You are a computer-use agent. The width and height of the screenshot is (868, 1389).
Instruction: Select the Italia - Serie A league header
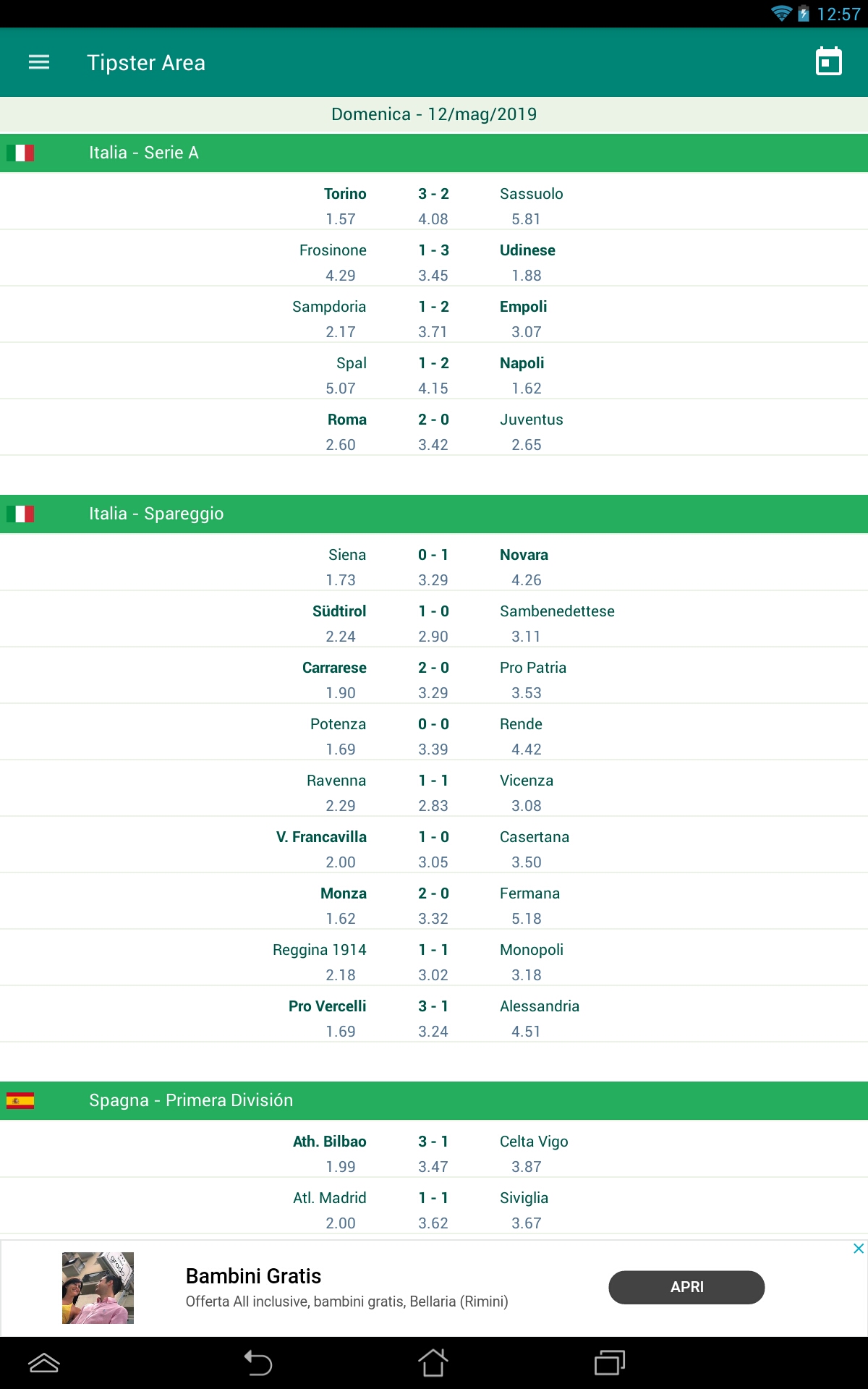pos(434,153)
